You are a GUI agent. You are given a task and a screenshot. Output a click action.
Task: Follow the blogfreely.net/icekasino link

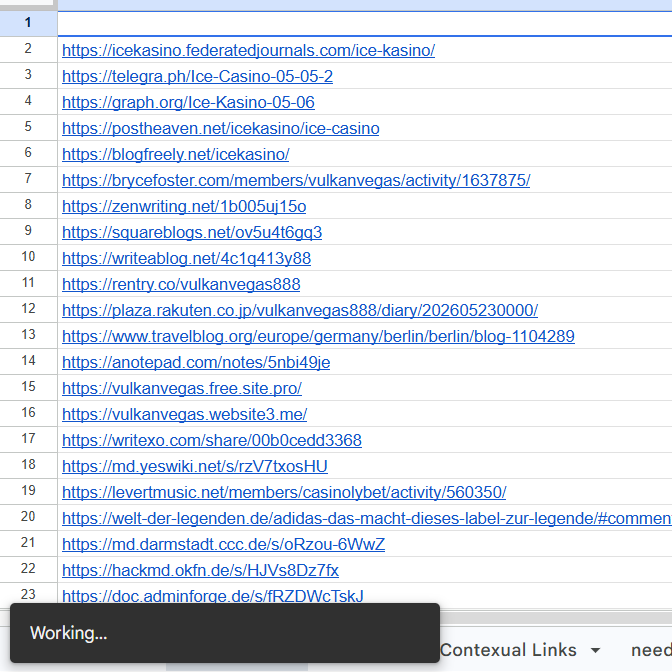coord(175,155)
